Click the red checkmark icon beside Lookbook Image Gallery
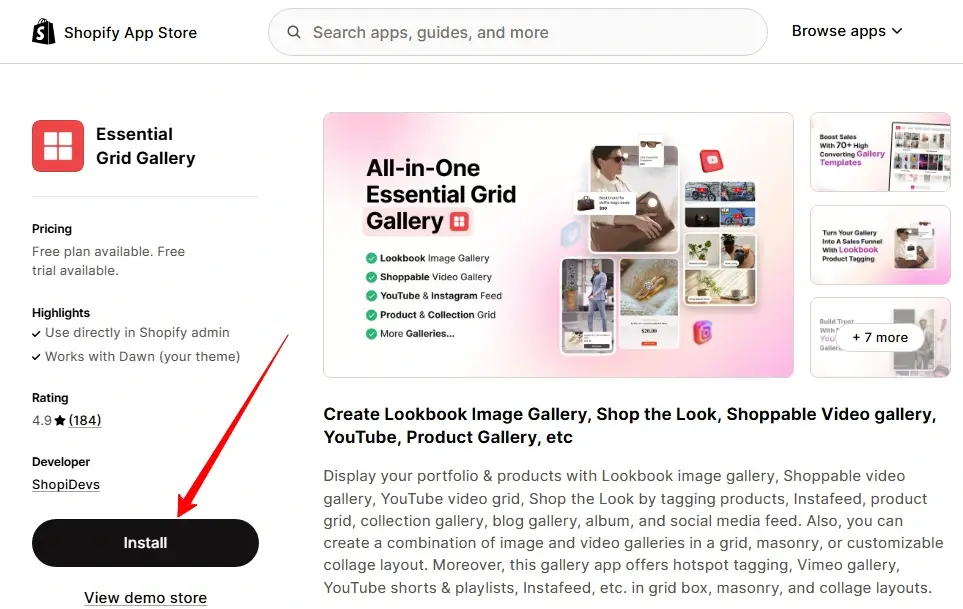 (371, 258)
